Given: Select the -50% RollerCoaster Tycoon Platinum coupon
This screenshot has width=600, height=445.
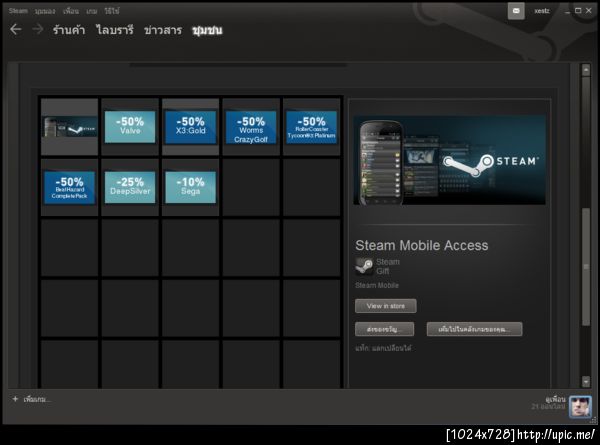Looking at the screenshot, I should 311,127.
